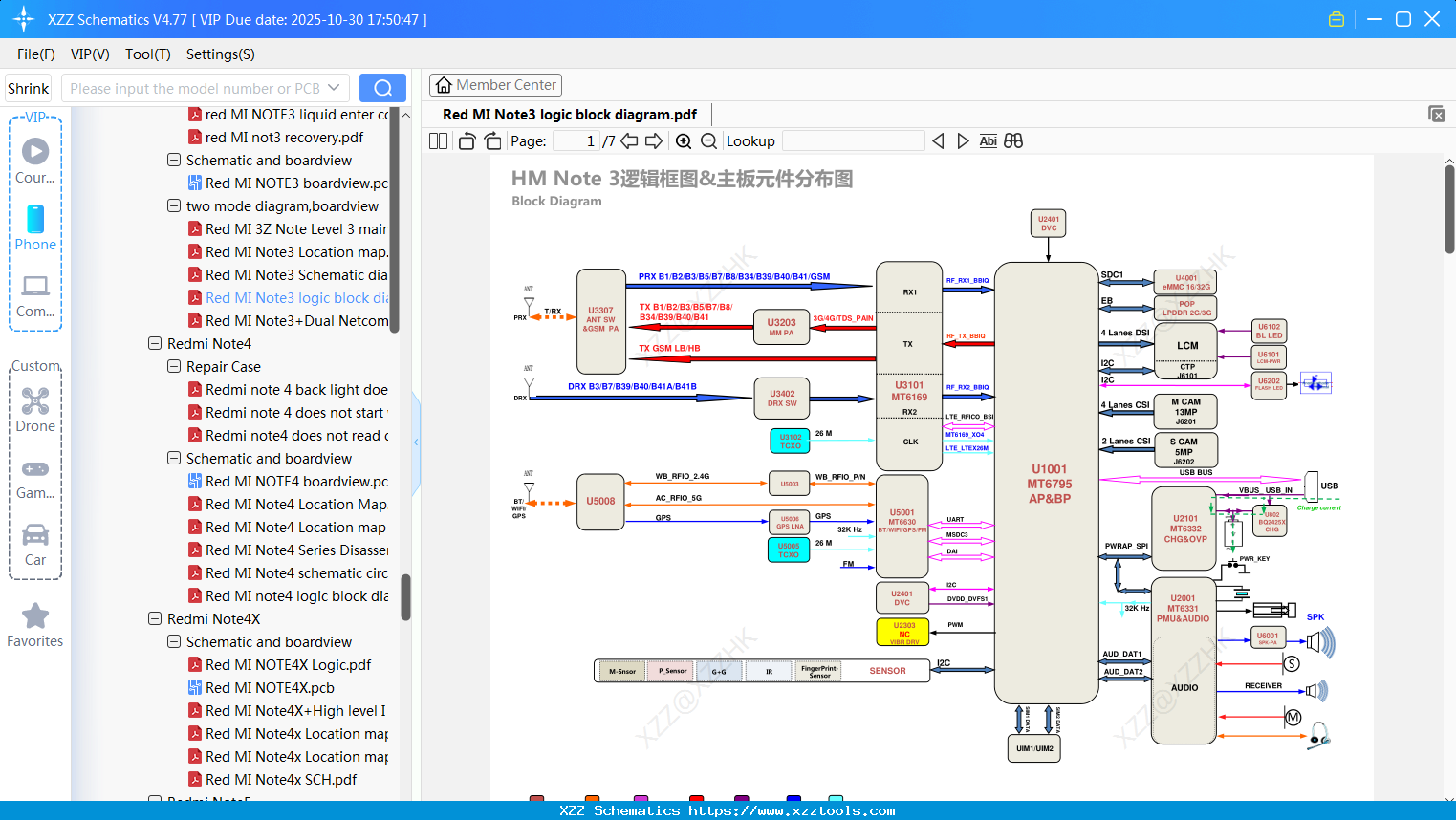Viewport: 1456px width, 820px height.
Task: Collapse the Redmi Note4 tree node
Action: pos(155,344)
